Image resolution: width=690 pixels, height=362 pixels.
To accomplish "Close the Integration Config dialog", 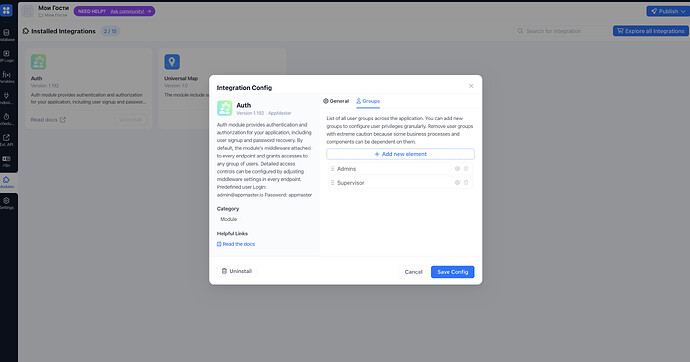I will click(471, 86).
